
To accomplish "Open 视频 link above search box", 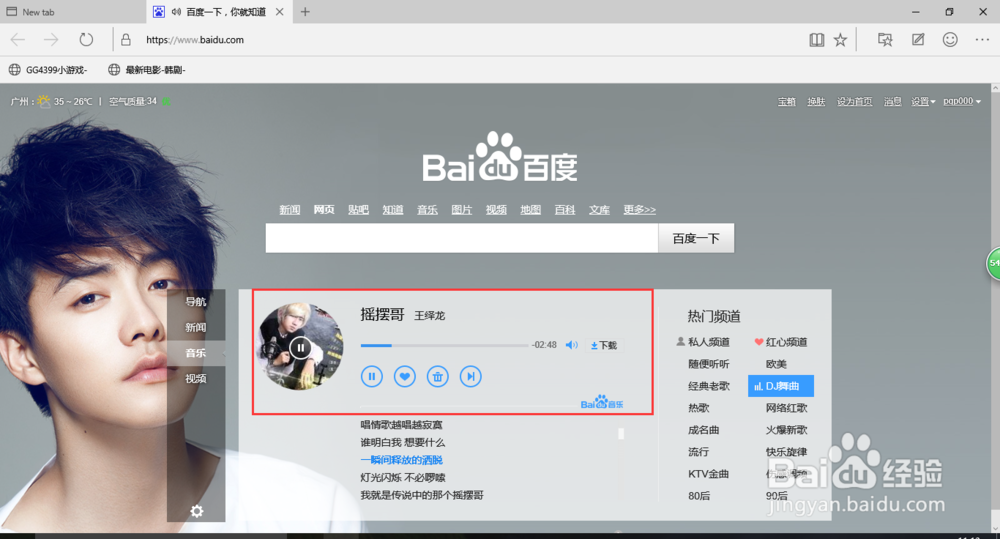I will [496, 209].
